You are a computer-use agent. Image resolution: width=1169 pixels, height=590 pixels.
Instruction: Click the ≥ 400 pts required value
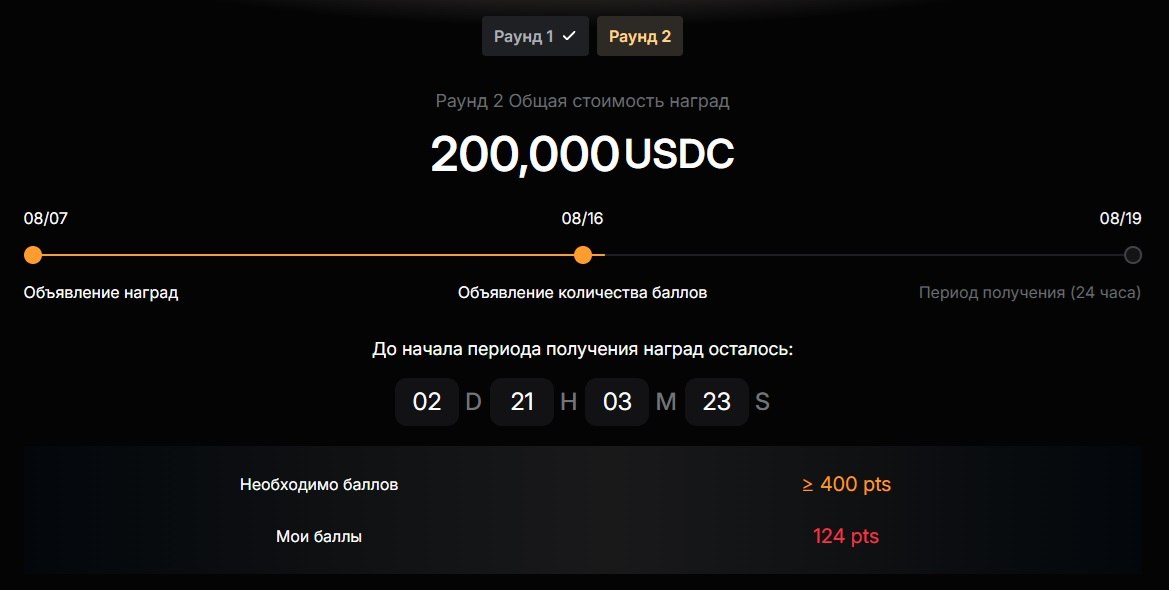point(846,484)
